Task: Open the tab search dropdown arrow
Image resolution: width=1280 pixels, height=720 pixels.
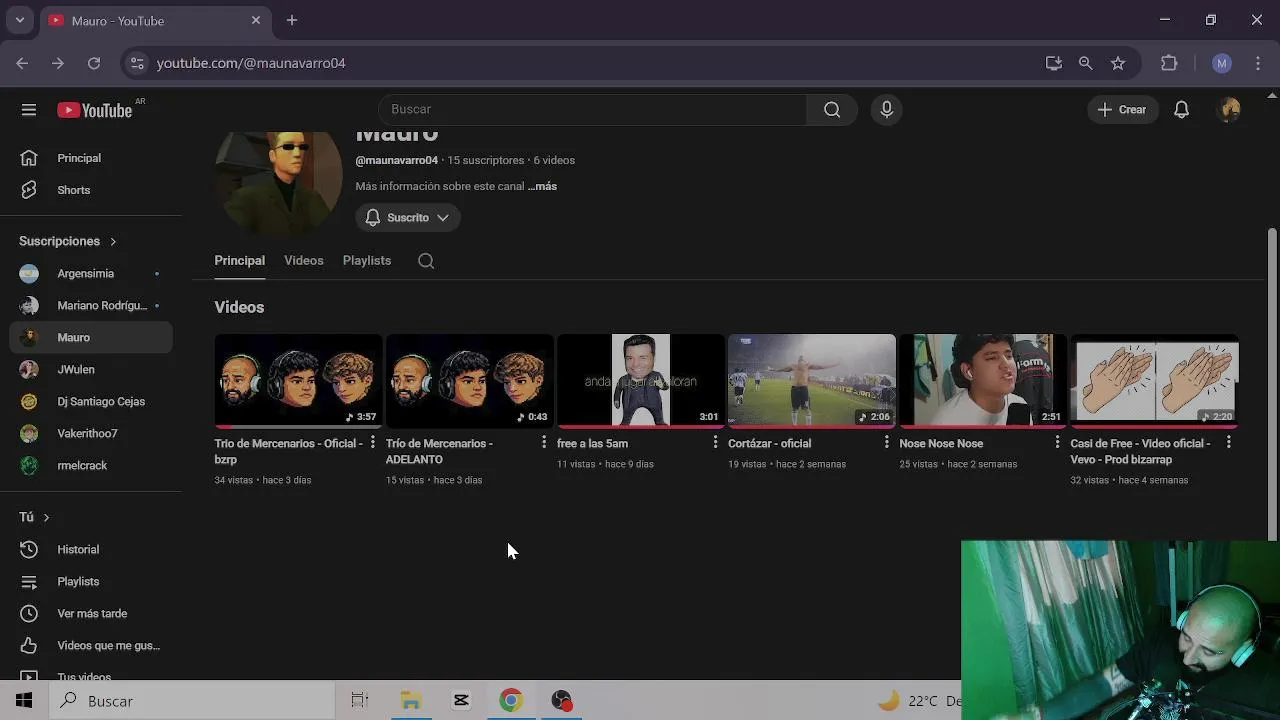Action: tap(19, 20)
